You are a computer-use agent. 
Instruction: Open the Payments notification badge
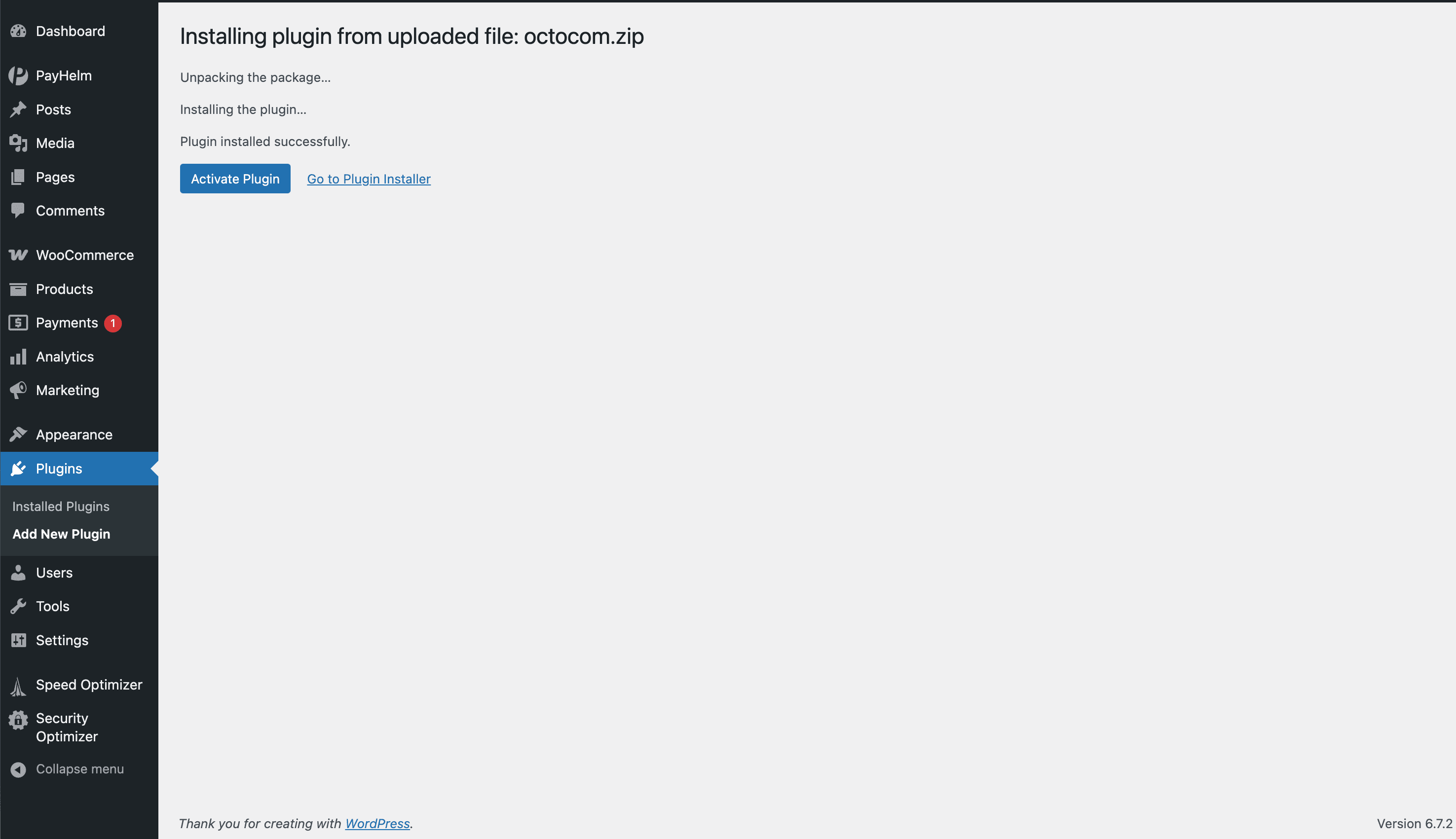coord(113,323)
